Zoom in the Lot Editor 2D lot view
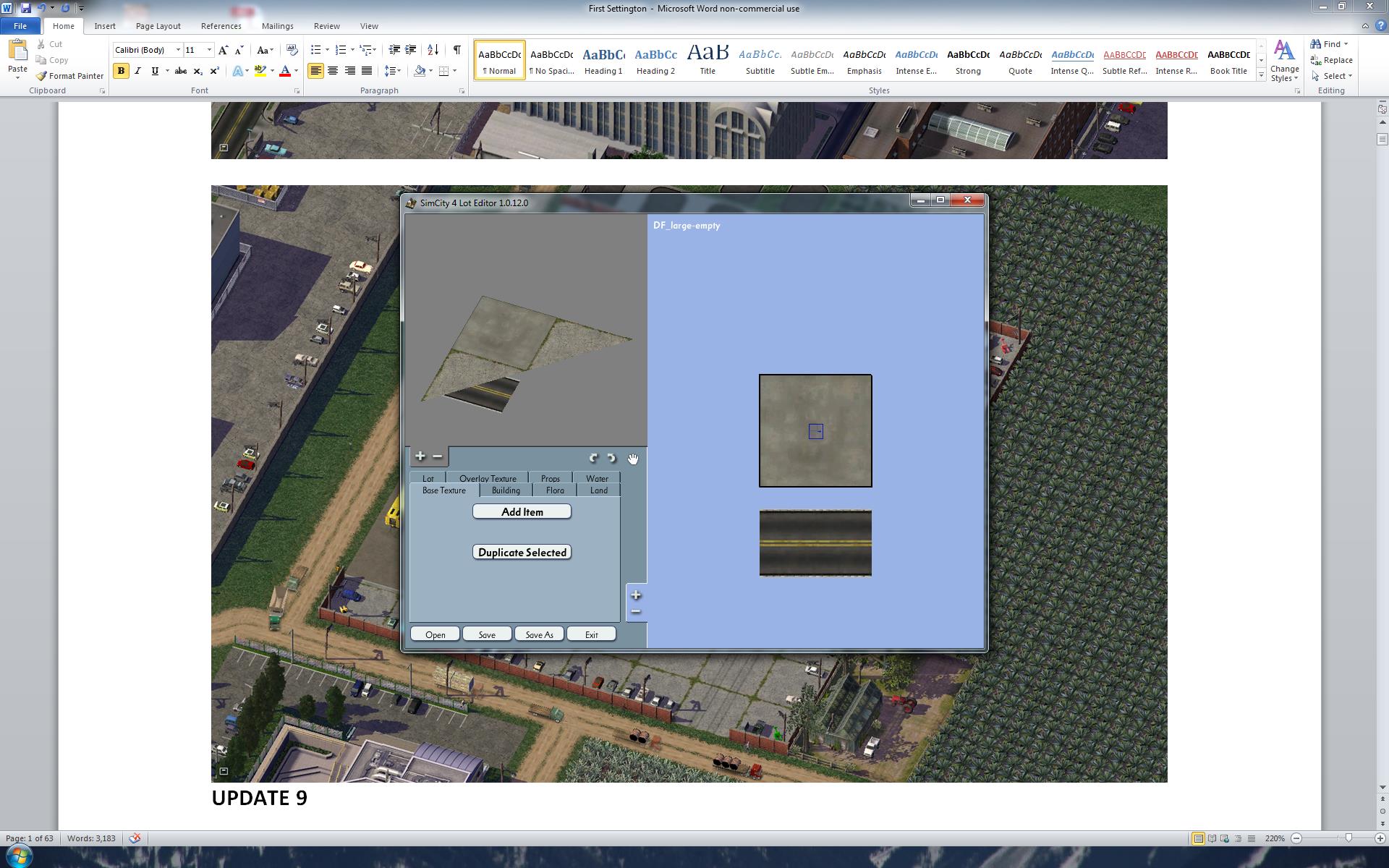 [x=636, y=595]
